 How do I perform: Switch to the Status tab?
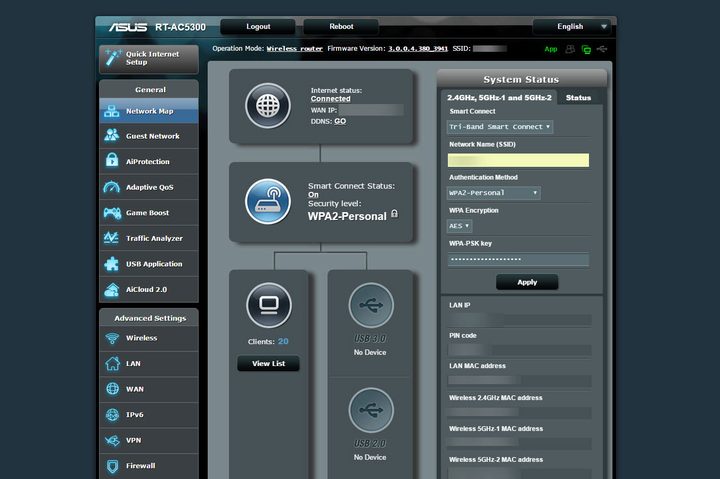click(578, 97)
